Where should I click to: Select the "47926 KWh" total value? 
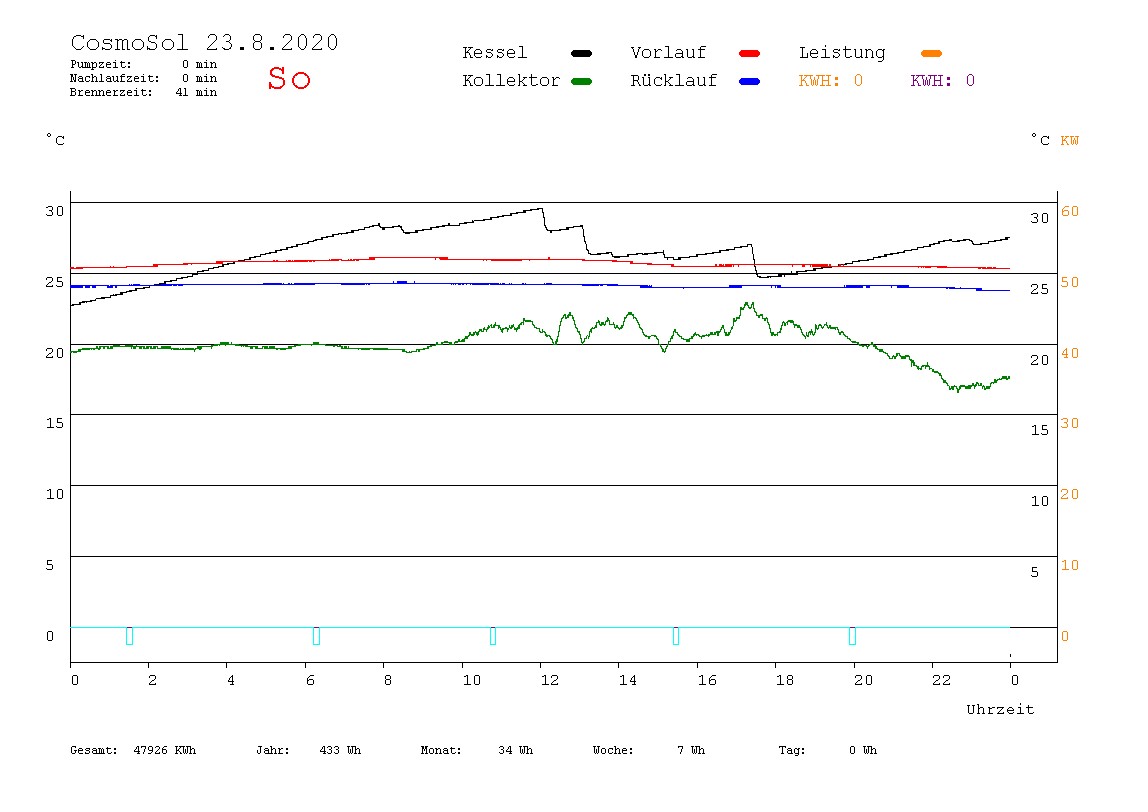coord(165,750)
